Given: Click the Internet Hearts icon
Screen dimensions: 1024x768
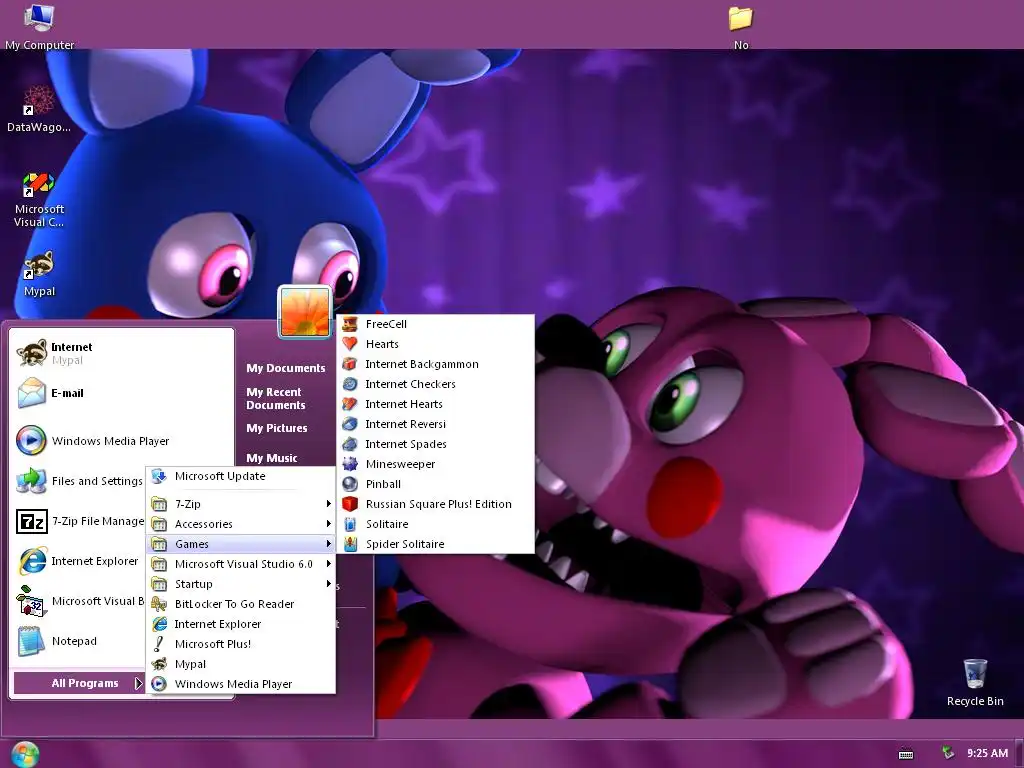Looking at the screenshot, I should pyautogui.click(x=350, y=404).
